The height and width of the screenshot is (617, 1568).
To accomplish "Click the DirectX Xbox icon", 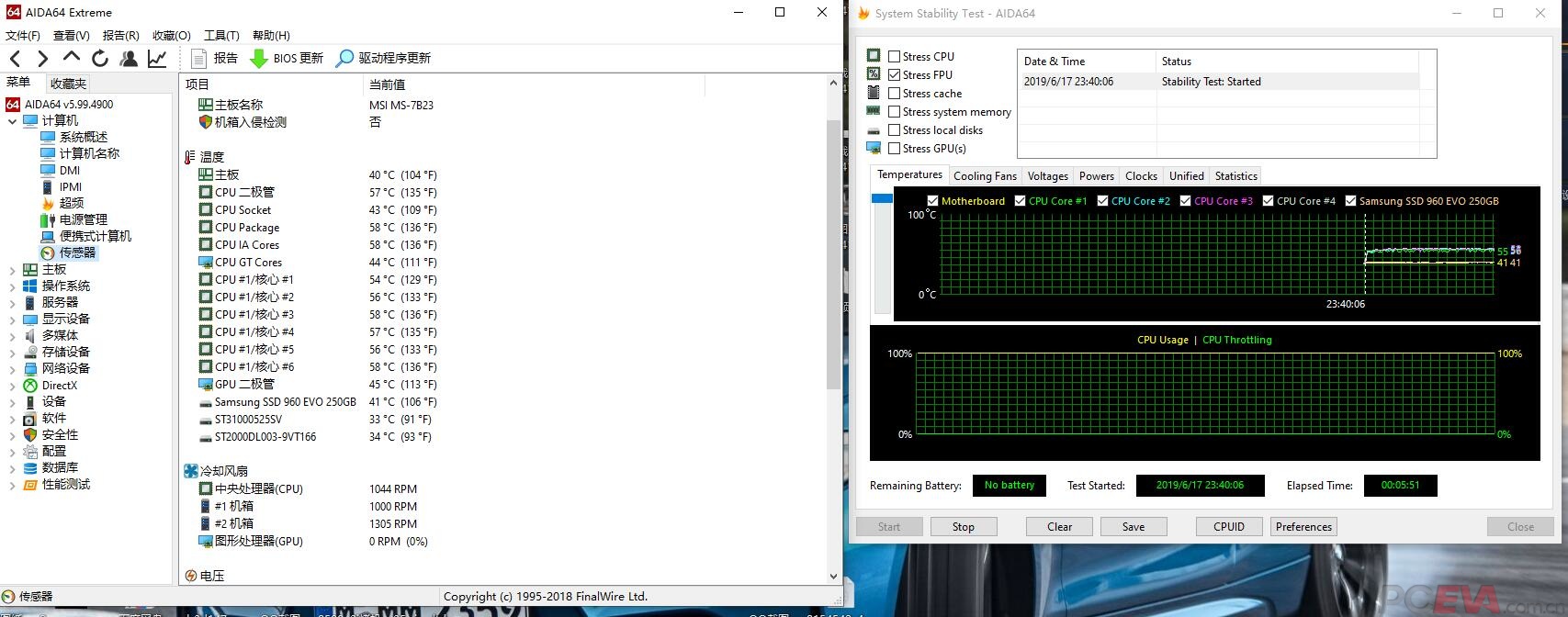I will pyautogui.click(x=30, y=386).
